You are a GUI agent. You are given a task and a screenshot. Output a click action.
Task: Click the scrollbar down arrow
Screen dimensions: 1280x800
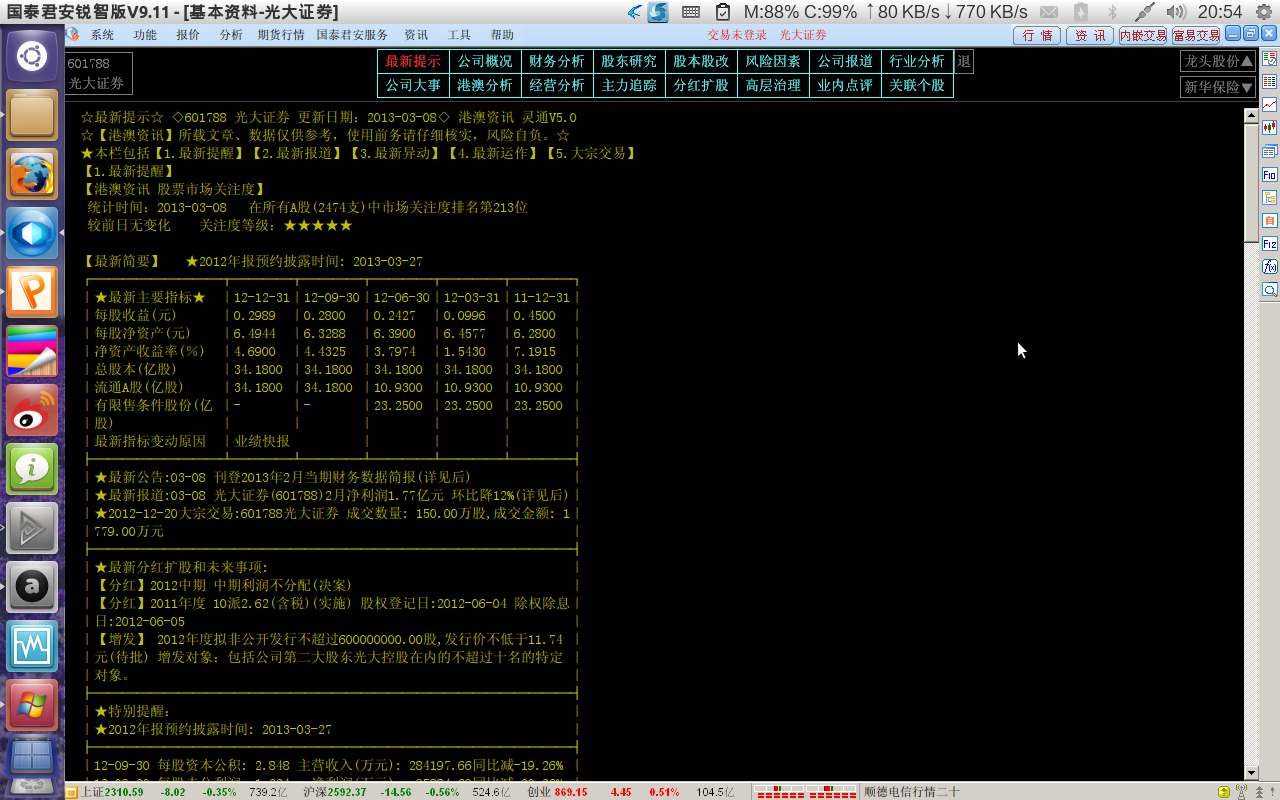[1251, 773]
